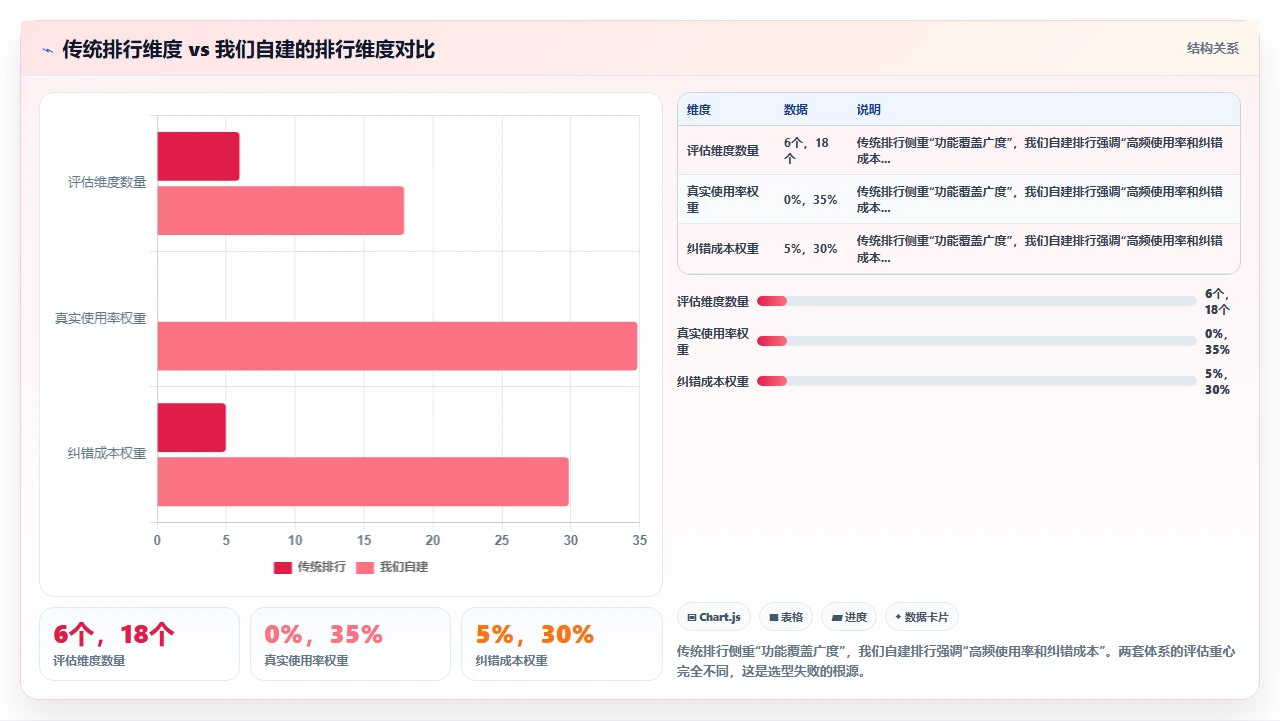The height and width of the screenshot is (721, 1280).
Task: Click the 真实使用率权重 chart axis label
Action: pyautogui.click(x=100, y=319)
